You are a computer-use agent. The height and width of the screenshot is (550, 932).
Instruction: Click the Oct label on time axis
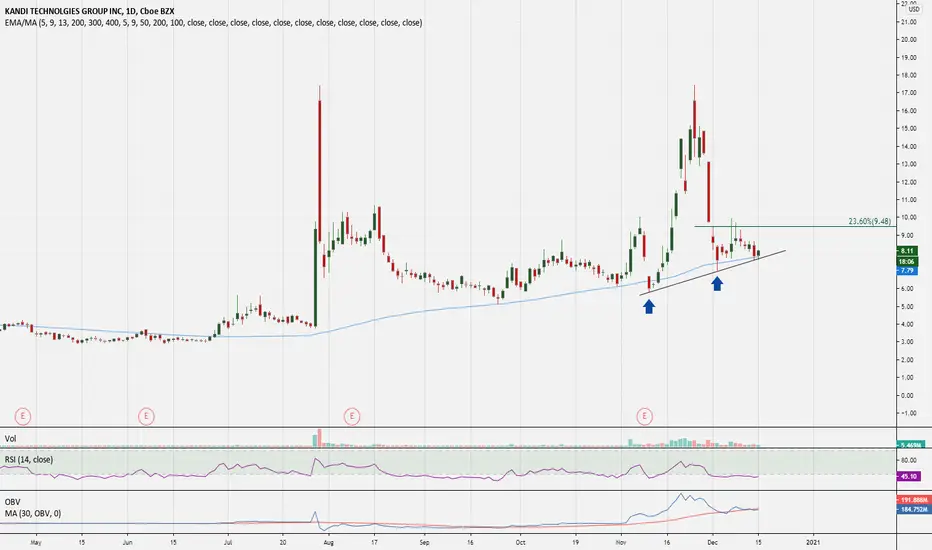tap(520, 542)
